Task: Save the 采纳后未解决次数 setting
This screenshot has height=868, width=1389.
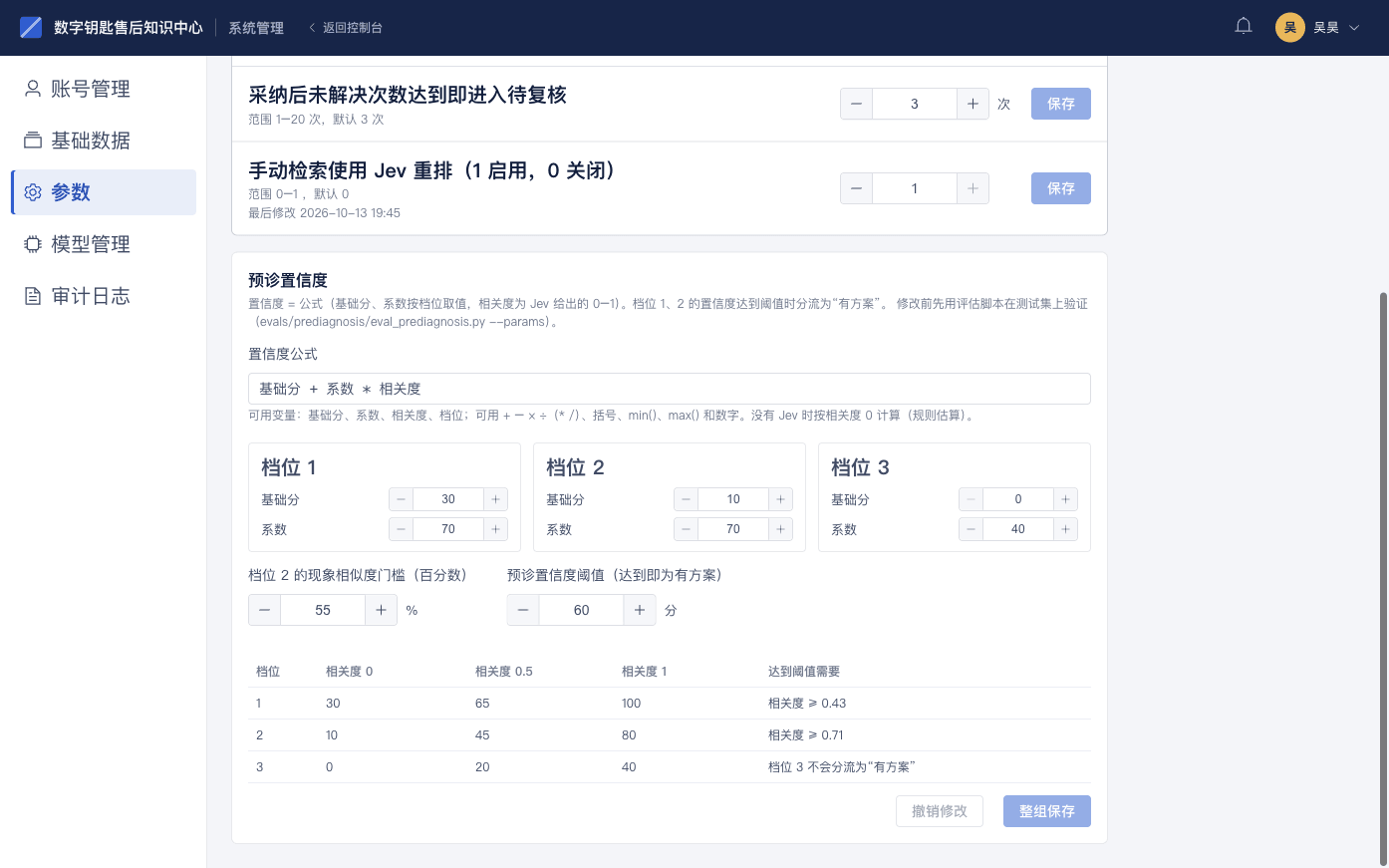Action: [x=1061, y=104]
